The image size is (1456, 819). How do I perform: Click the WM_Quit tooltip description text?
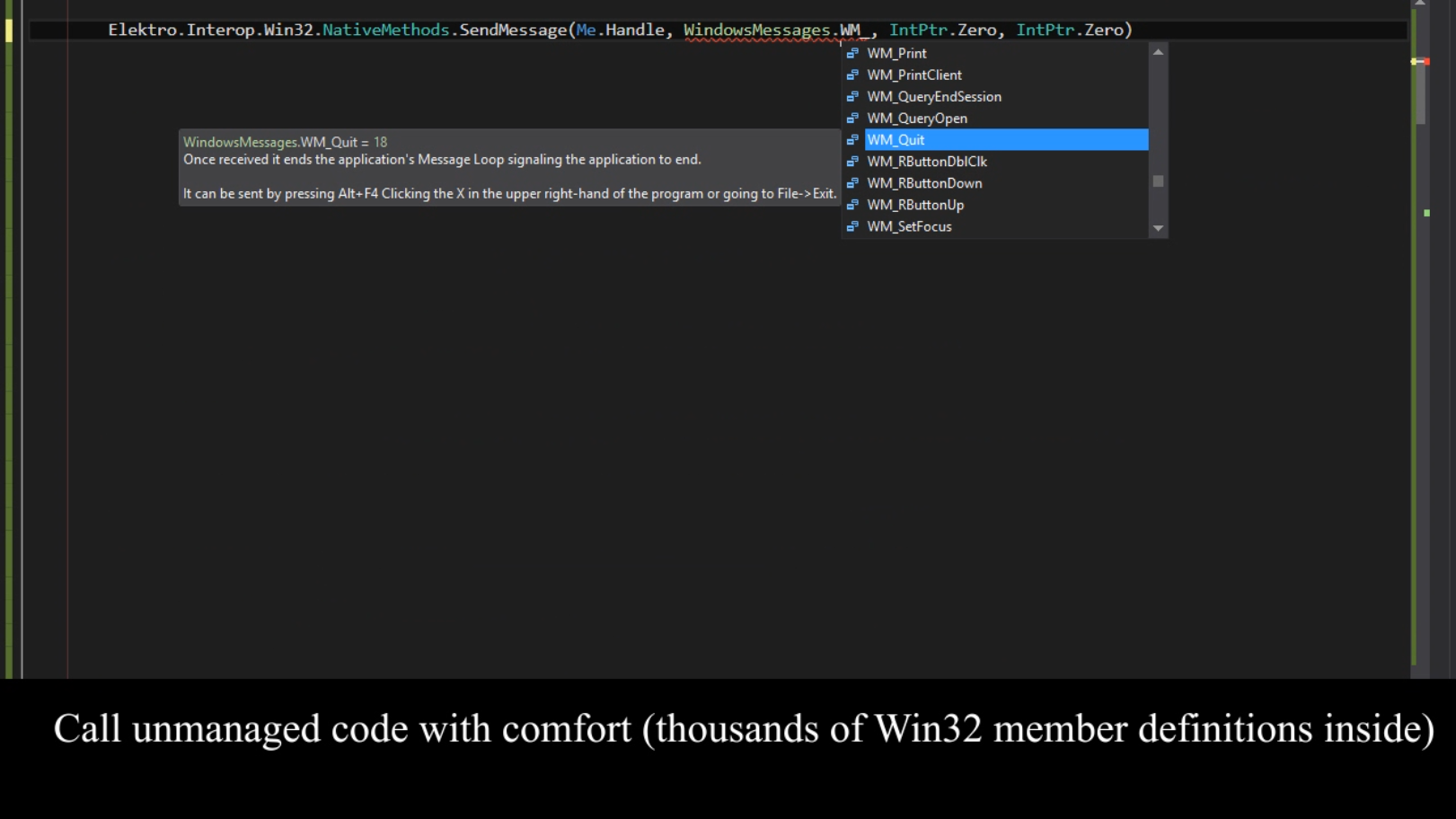(443, 160)
